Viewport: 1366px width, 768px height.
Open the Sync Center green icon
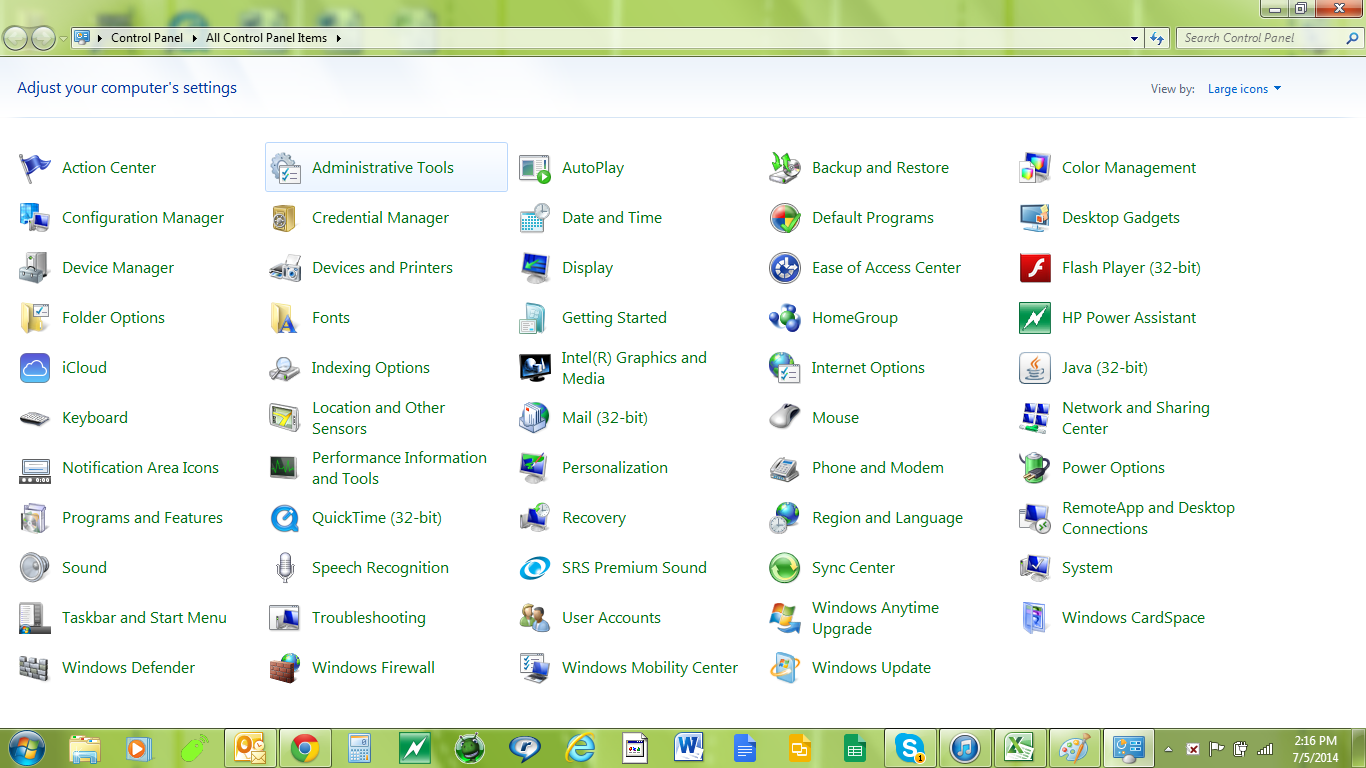785,568
